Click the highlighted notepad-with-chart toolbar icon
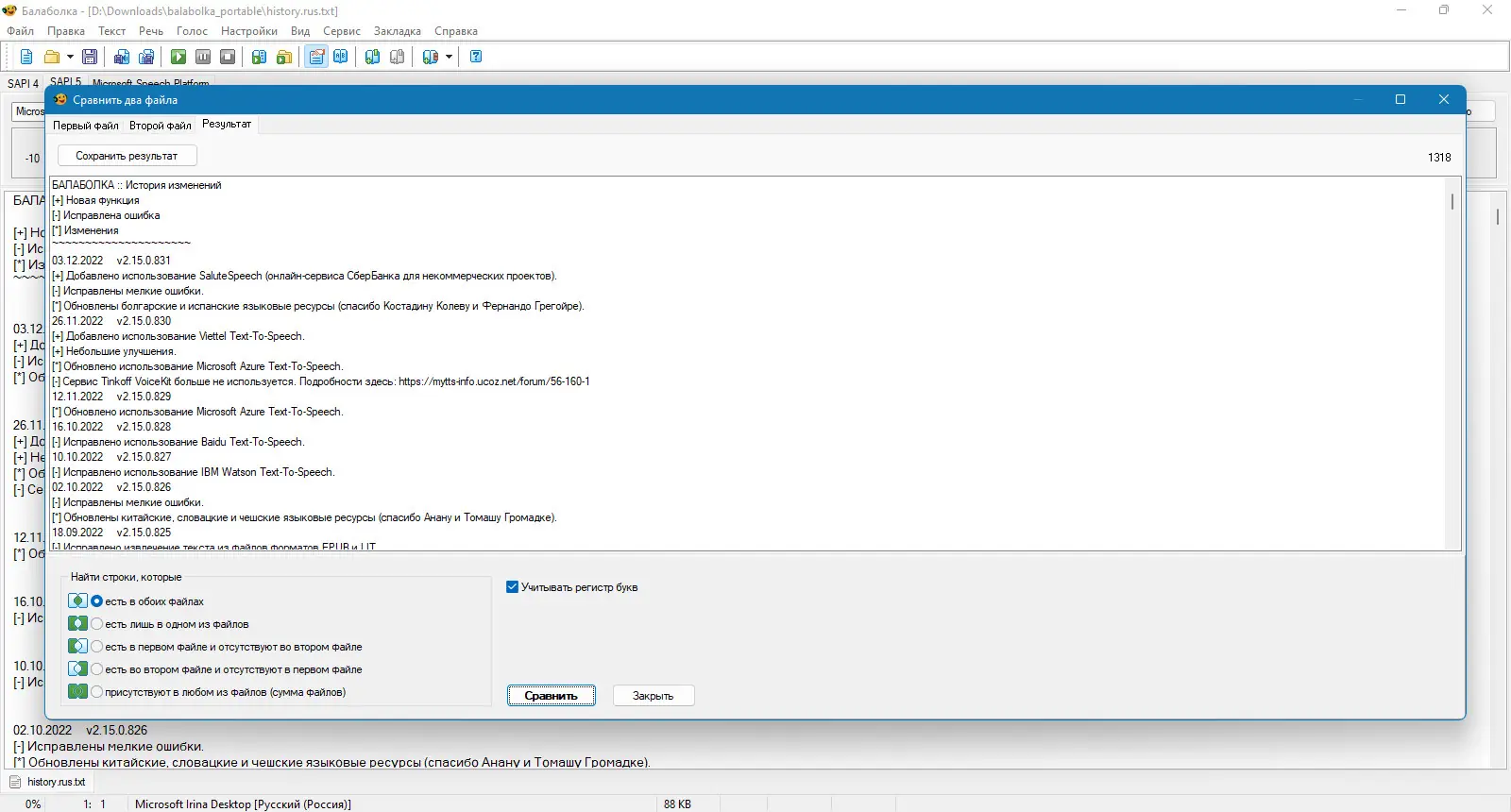This screenshot has width=1511, height=812. coord(316,57)
